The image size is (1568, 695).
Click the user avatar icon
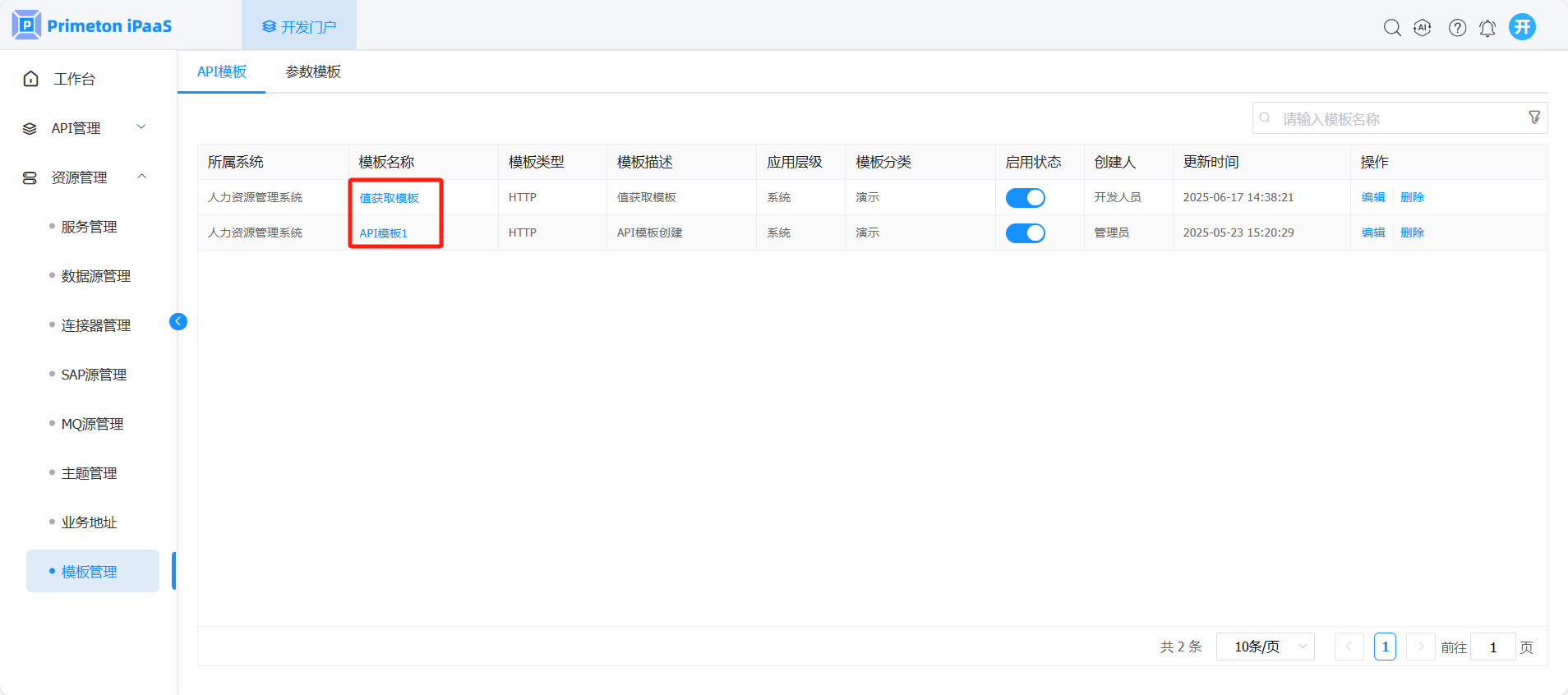point(1522,27)
